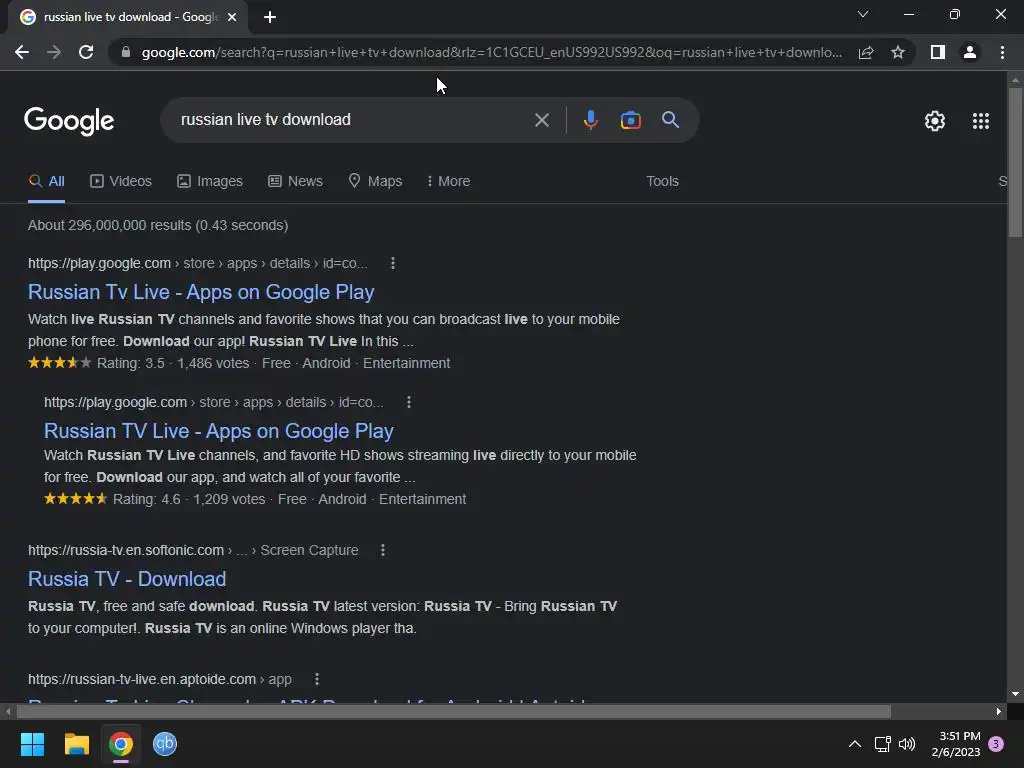Open more options for aptoide result

[x=317, y=679]
